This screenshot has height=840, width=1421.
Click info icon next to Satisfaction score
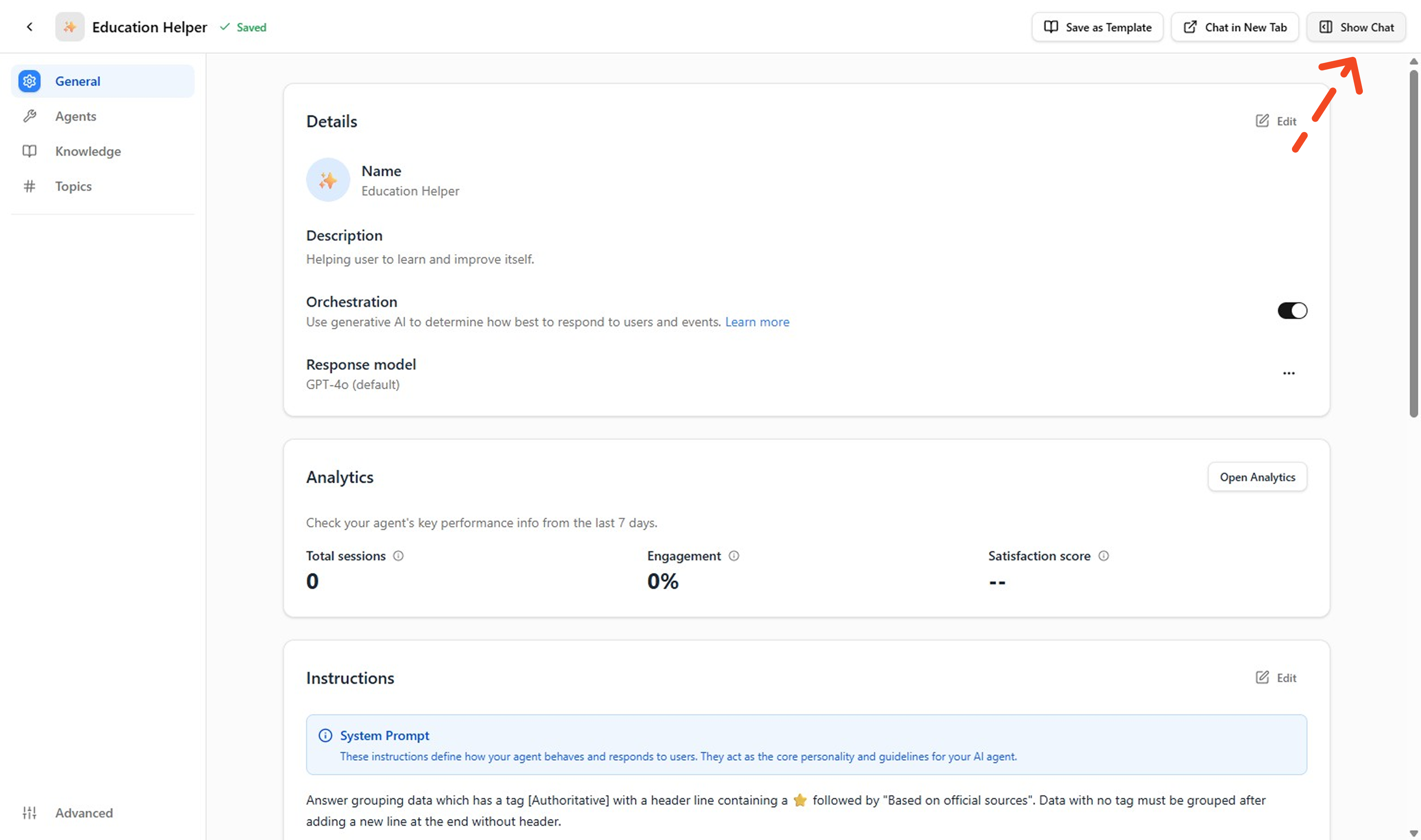click(1103, 556)
